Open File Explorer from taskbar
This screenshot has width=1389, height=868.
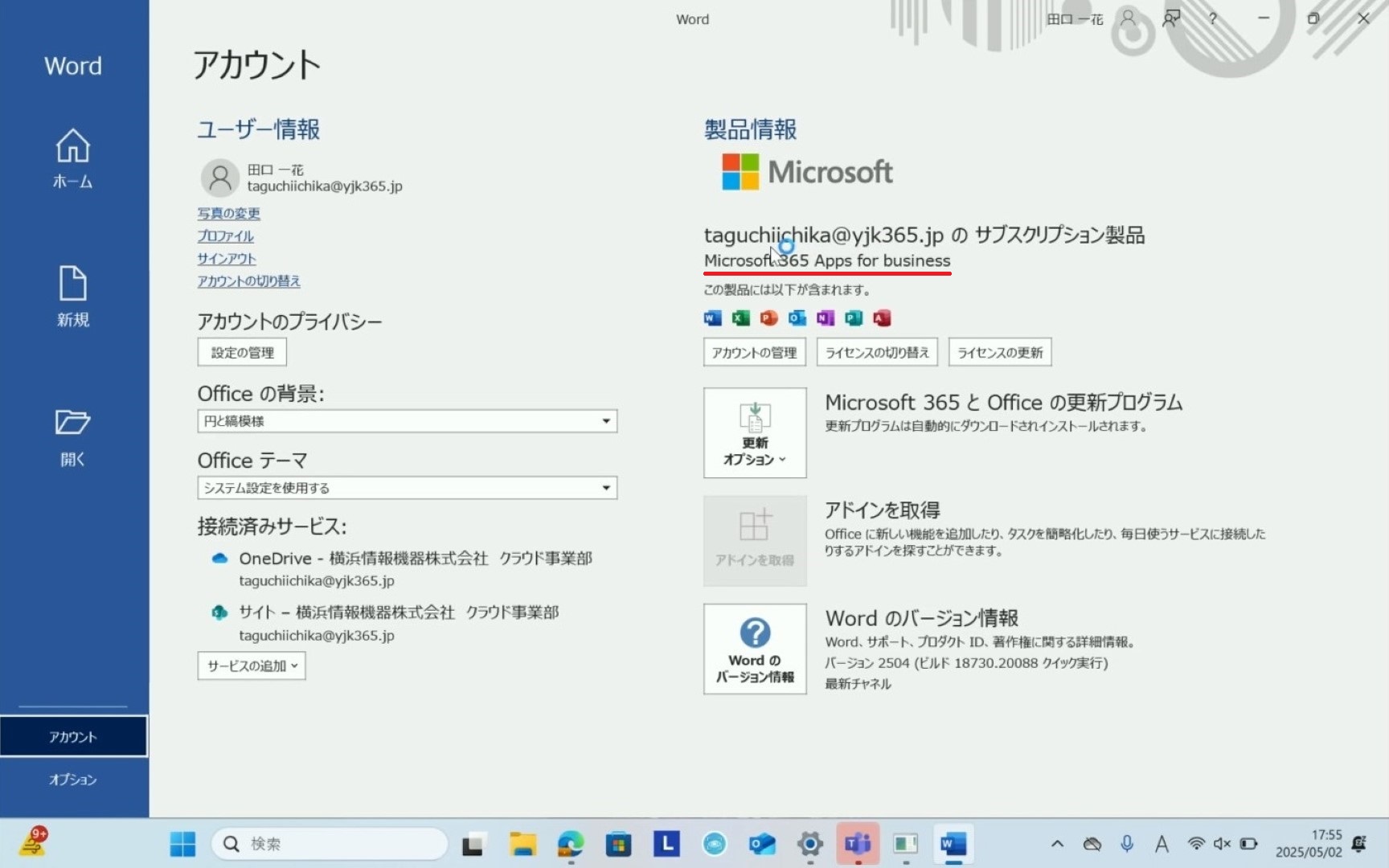(522, 844)
